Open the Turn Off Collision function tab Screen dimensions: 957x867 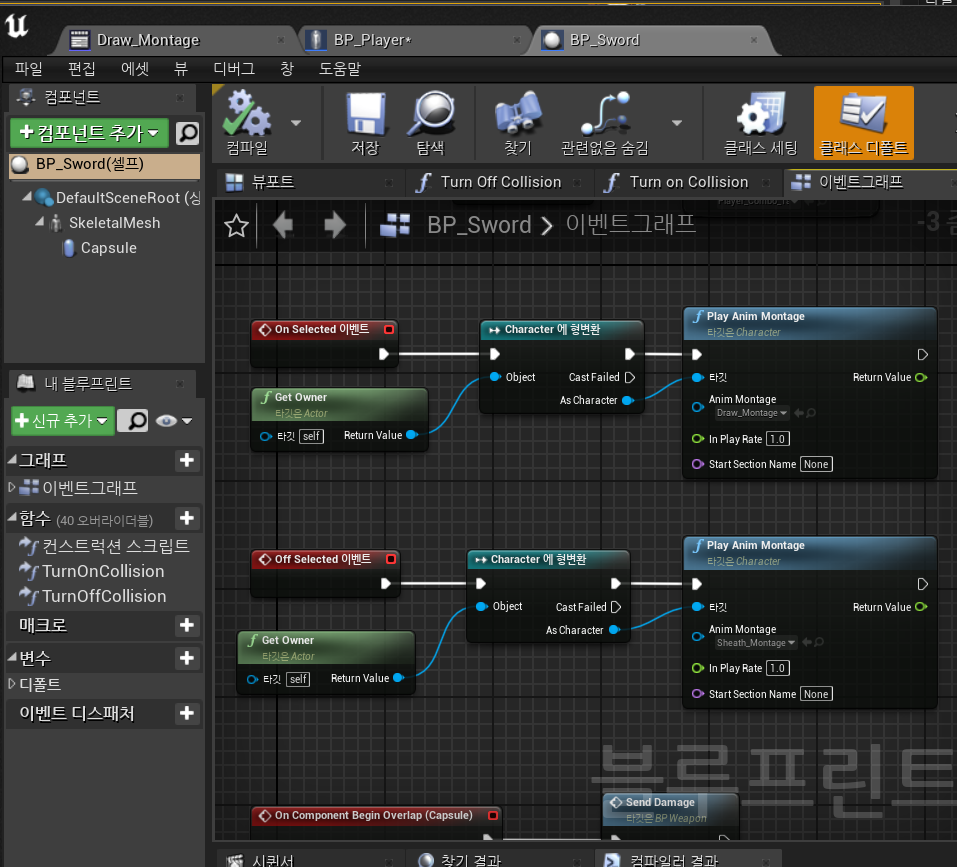tap(500, 182)
